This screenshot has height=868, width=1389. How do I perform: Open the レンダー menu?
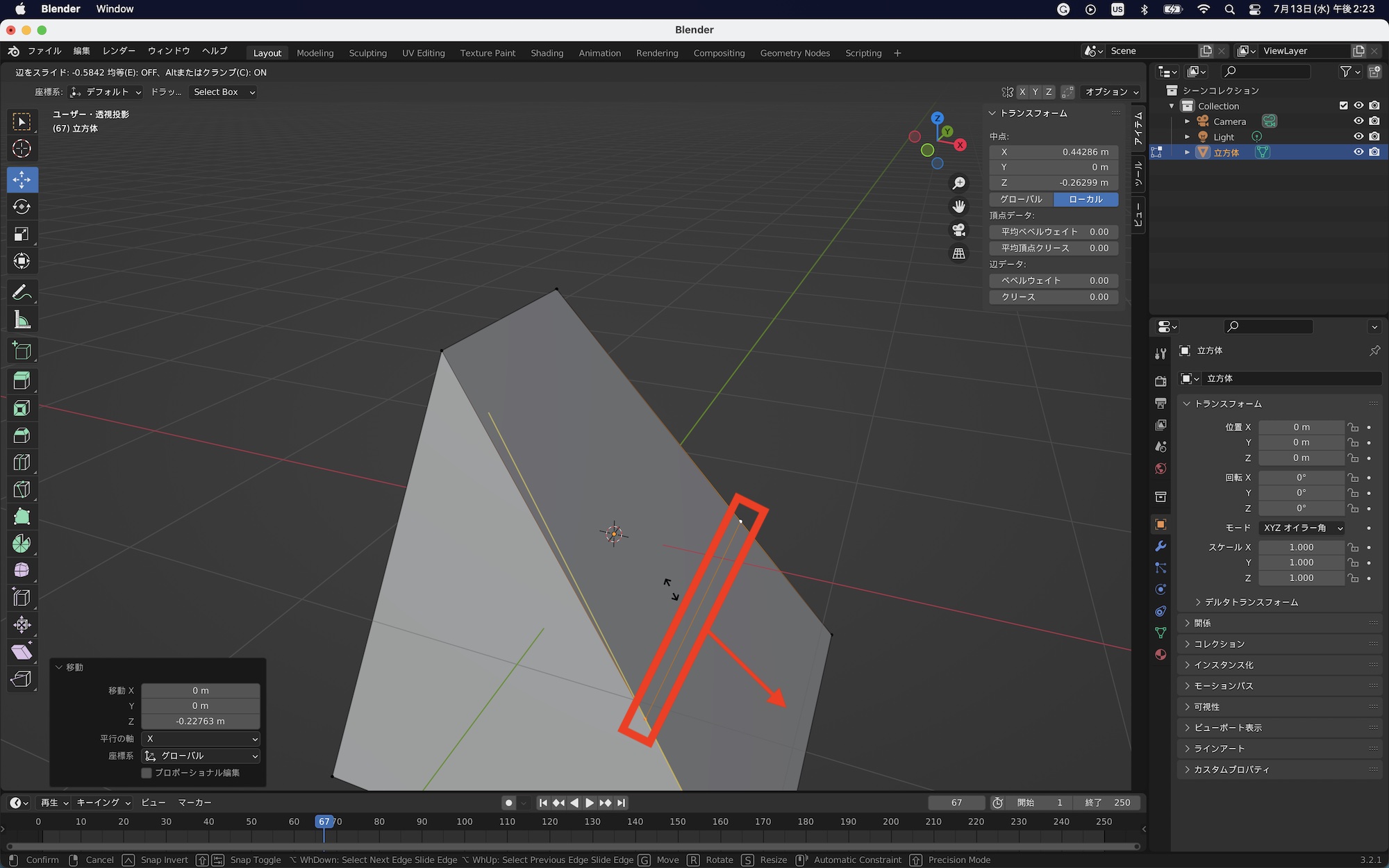[x=119, y=51]
